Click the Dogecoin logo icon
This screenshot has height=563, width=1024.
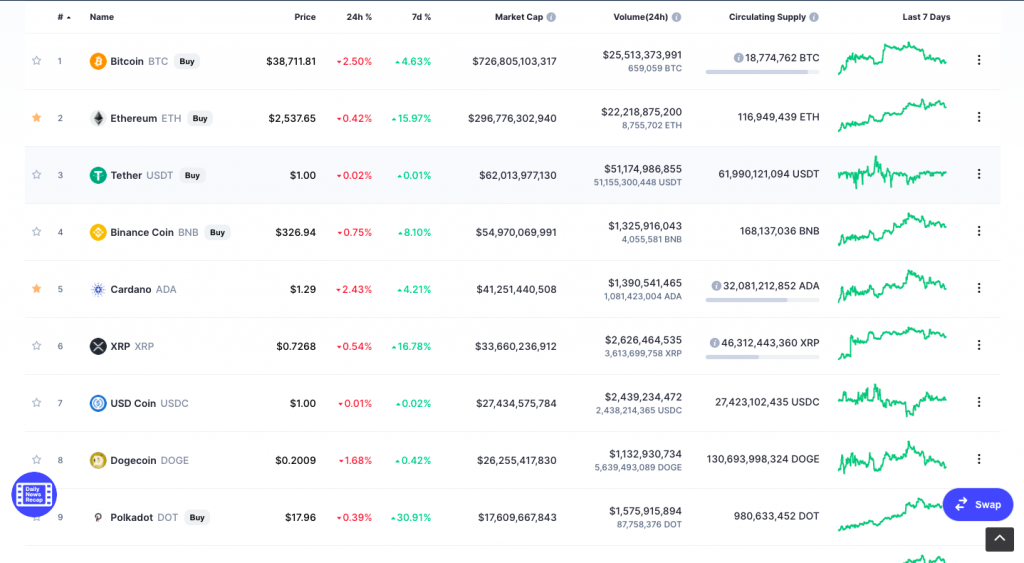point(98,460)
